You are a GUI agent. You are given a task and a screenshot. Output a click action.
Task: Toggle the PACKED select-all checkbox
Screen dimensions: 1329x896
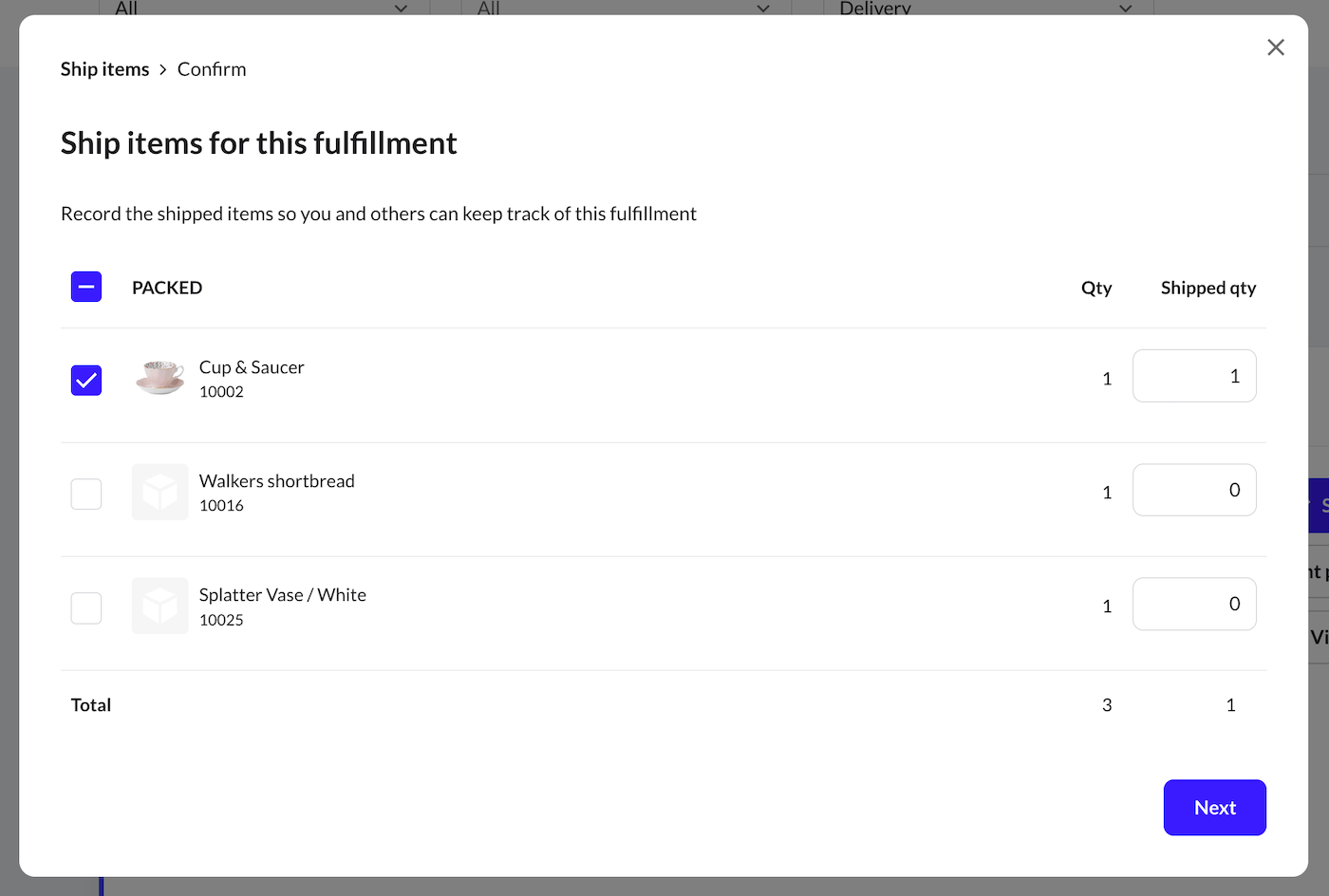click(x=86, y=287)
